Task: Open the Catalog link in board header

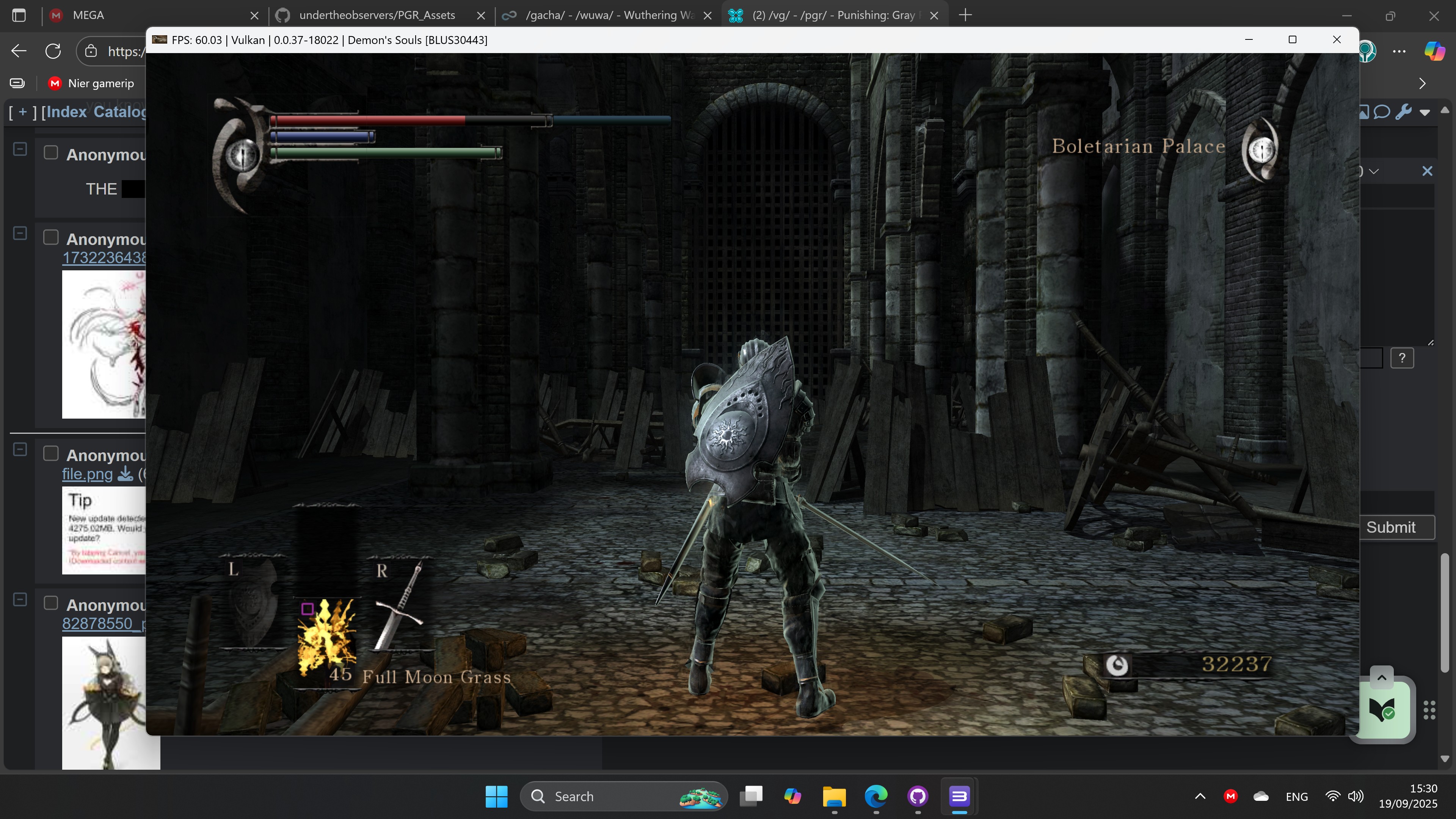Action: (x=119, y=112)
